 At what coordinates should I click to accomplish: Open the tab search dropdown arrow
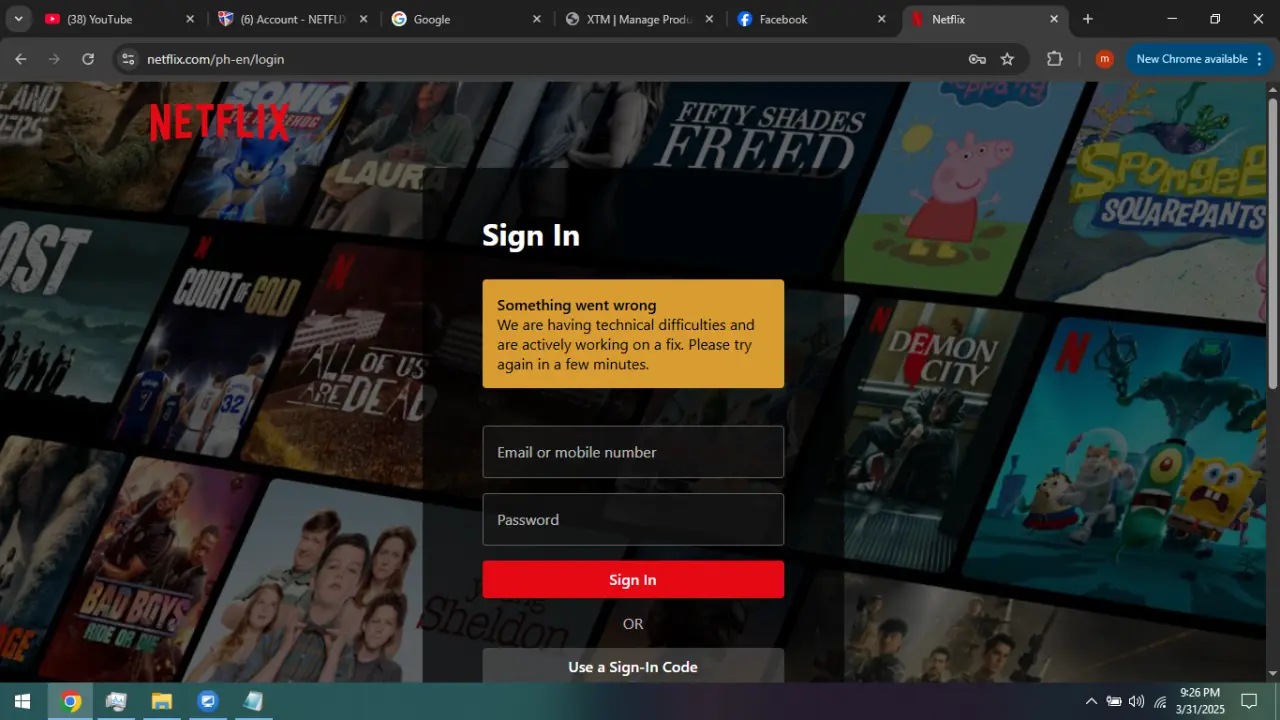18,19
